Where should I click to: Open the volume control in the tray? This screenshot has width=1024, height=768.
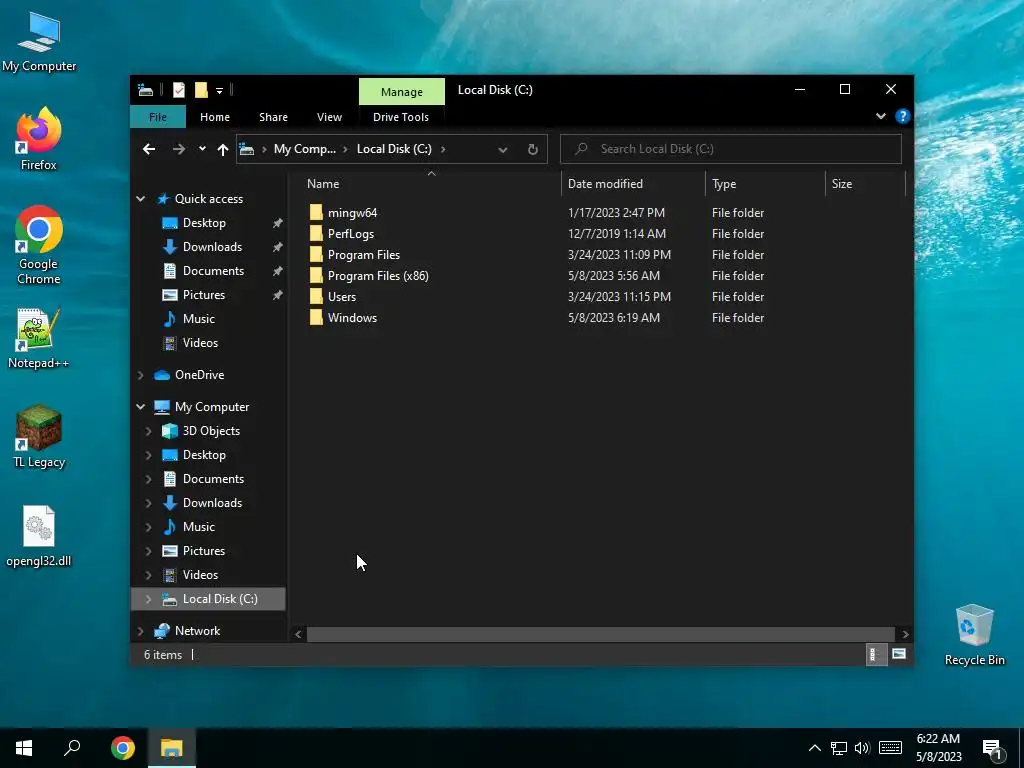(862, 748)
